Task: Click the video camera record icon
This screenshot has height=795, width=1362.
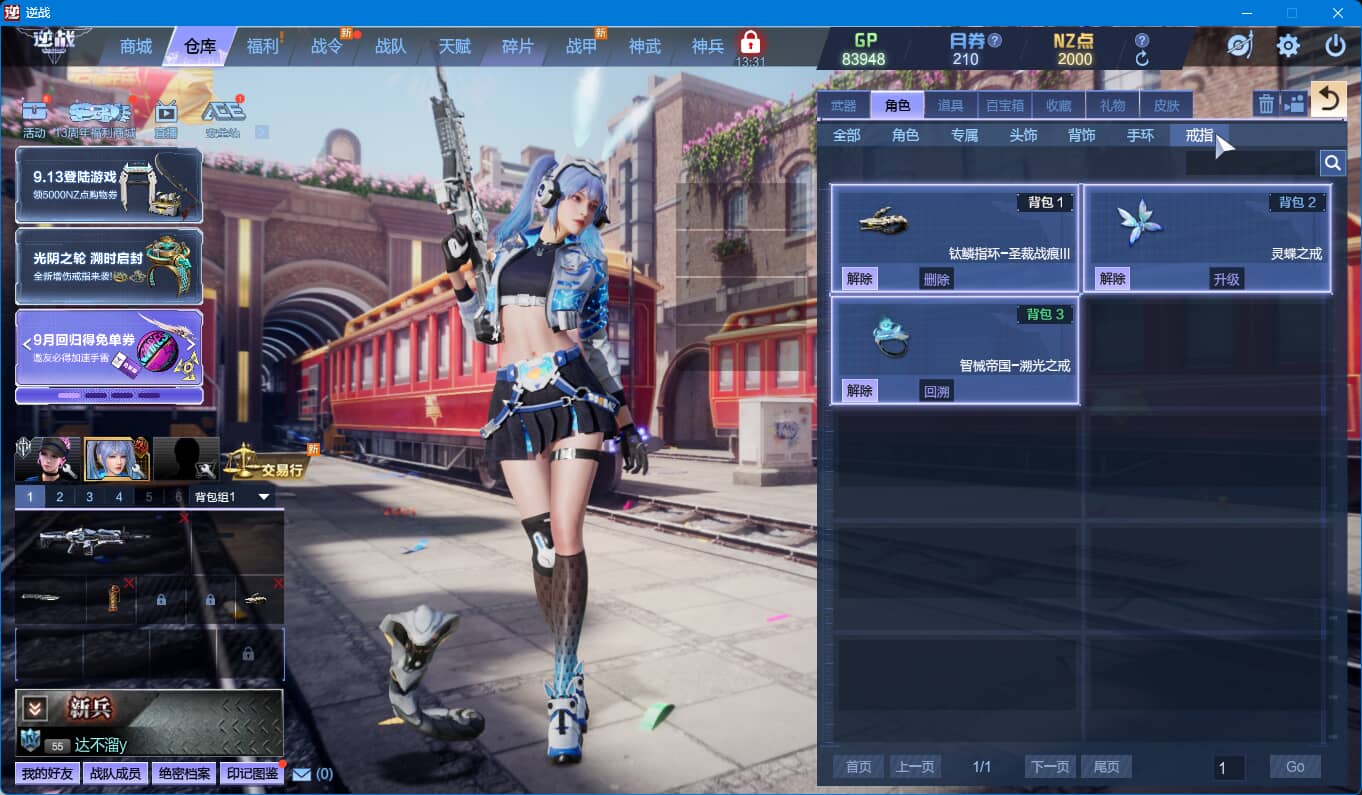Action: pyautogui.click(x=1295, y=104)
